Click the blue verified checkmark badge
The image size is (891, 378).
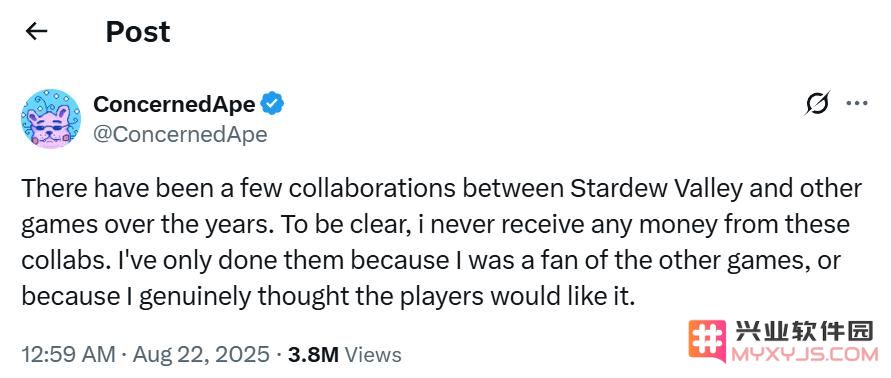pyautogui.click(x=272, y=104)
